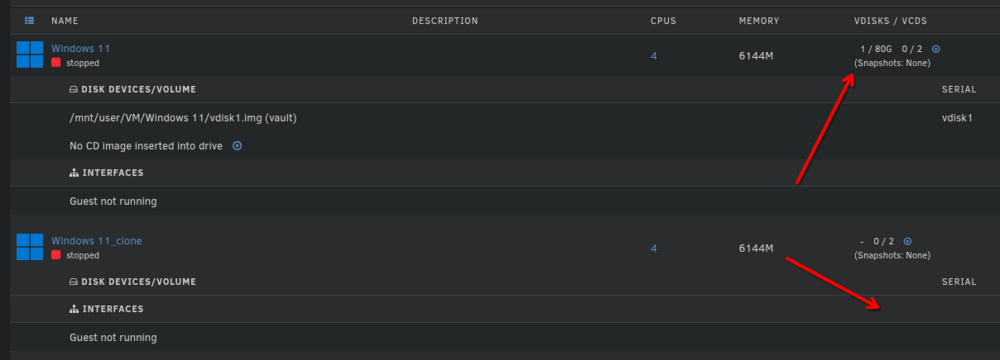The height and width of the screenshot is (360, 1000).
Task: Sort by the NAME column header
Action: 64,21
